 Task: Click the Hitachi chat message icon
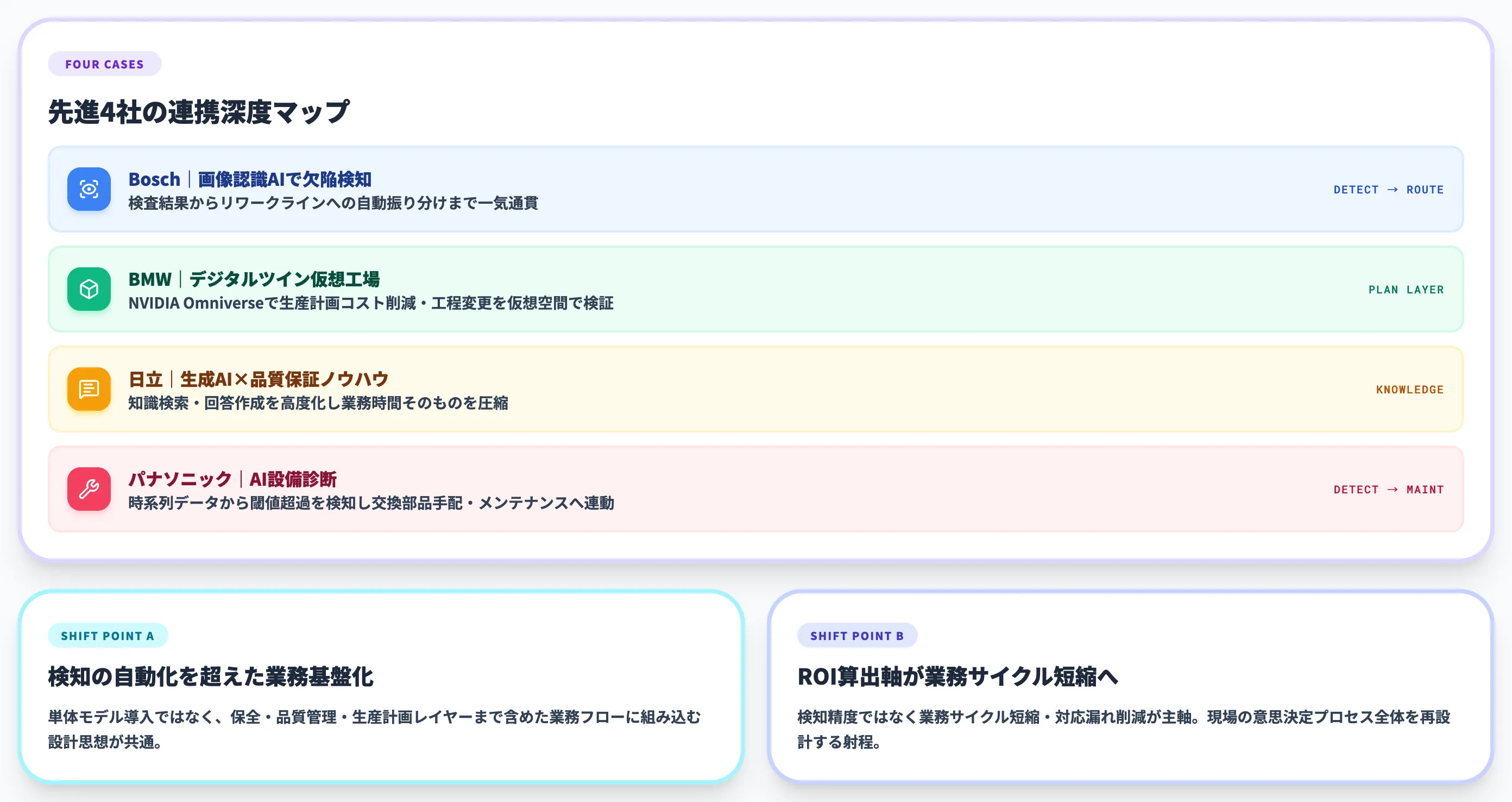tap(89, 389)
